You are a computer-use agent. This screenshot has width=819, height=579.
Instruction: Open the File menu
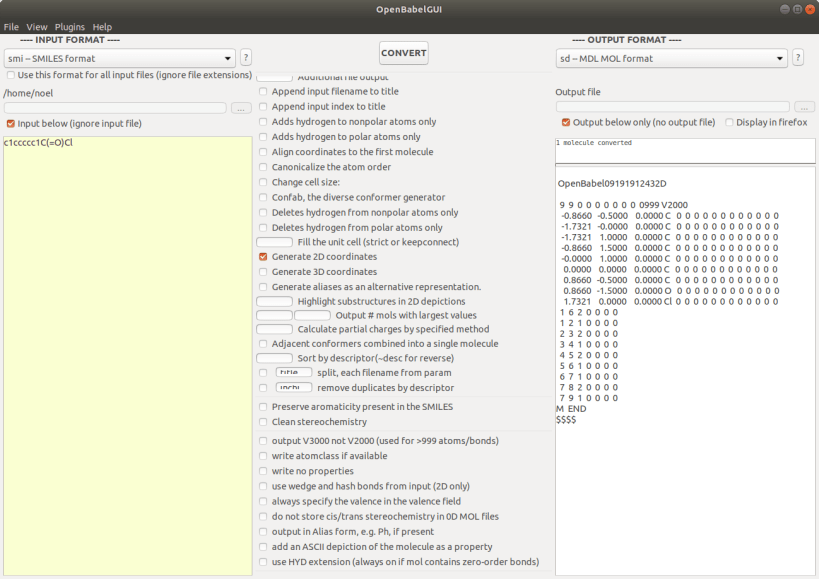click(x=11, y=27)
